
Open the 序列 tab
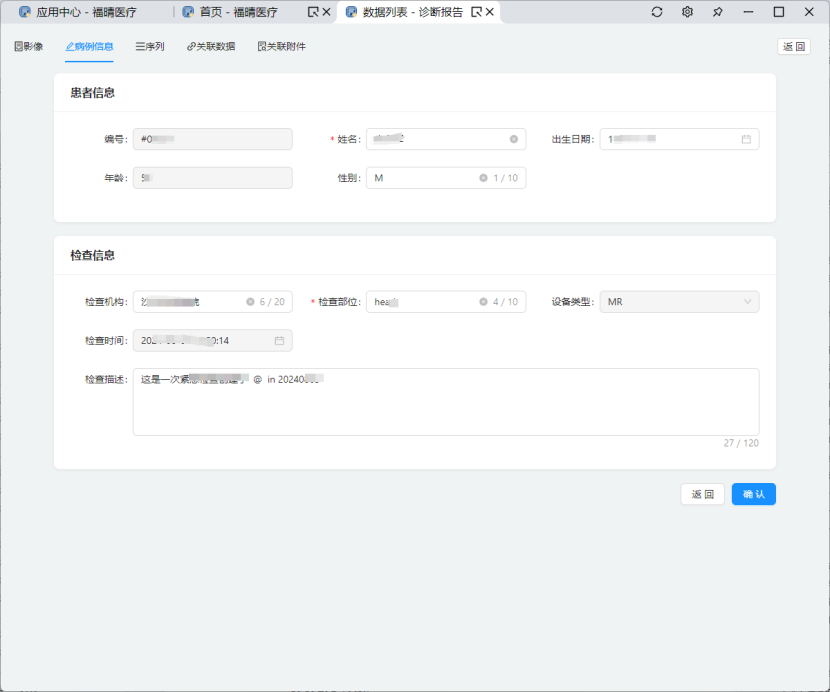150,46
